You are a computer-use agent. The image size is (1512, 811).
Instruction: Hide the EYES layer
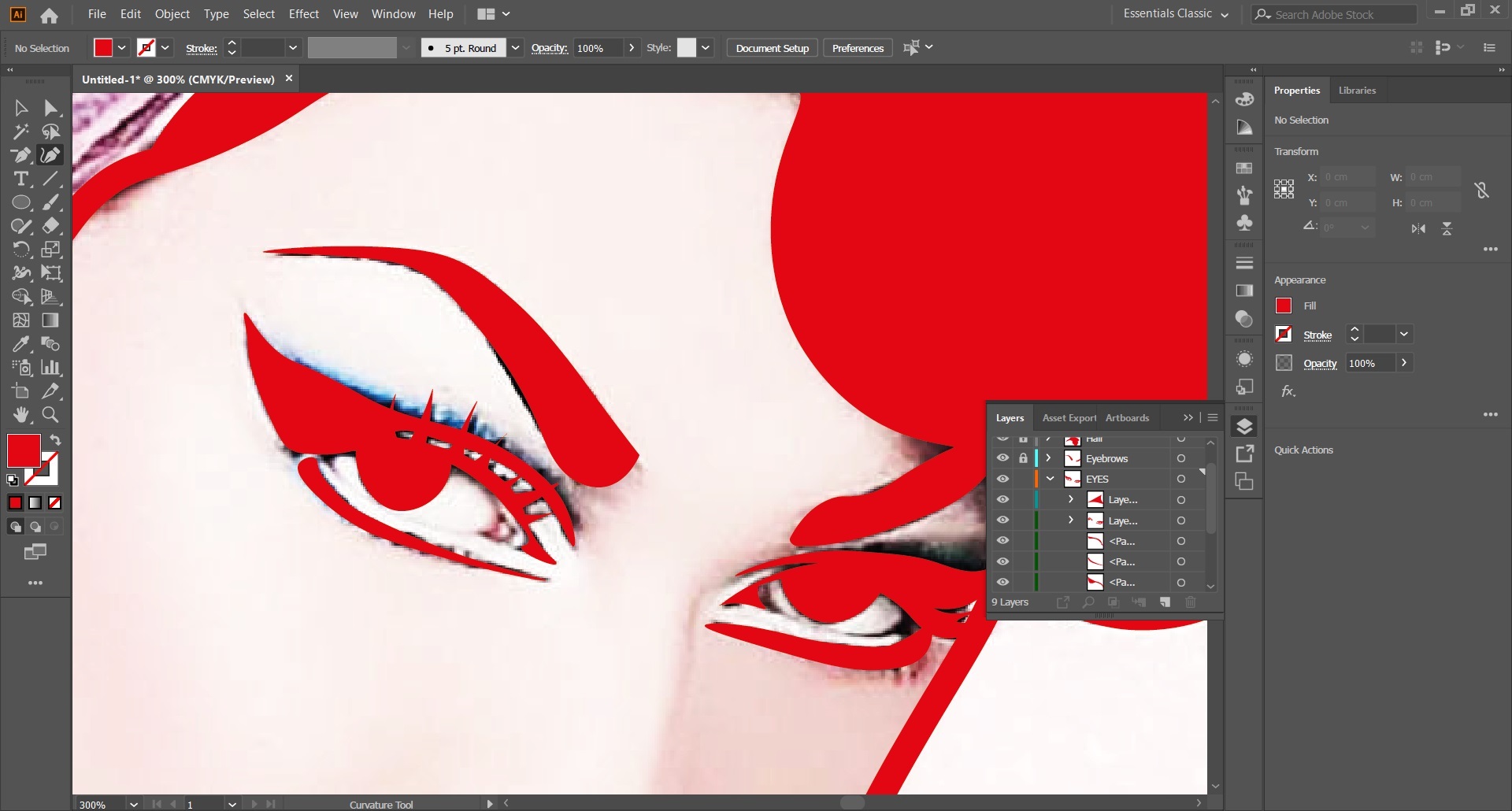click(1002, 479)
